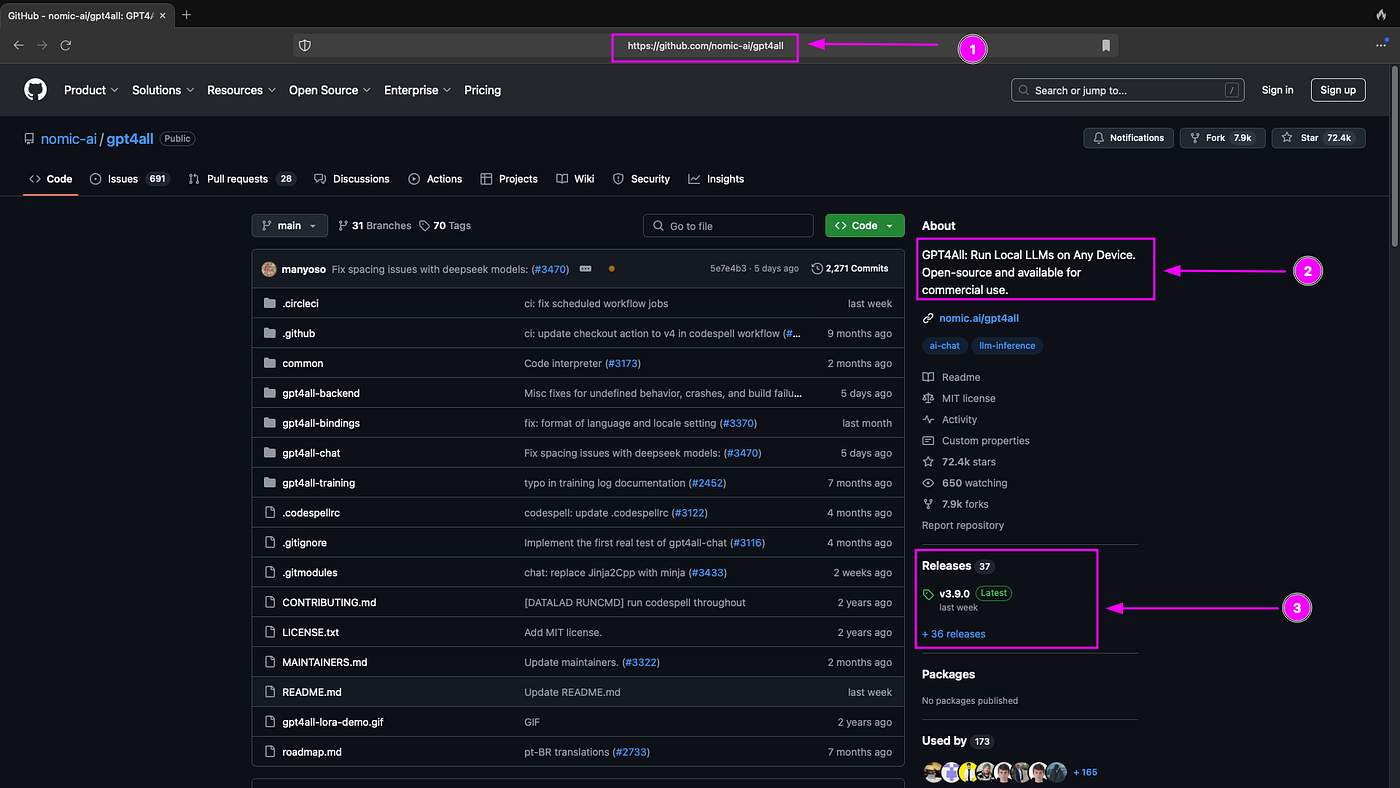Open the README.md file
Screen dimensions: 1400x788
(312, 692)
